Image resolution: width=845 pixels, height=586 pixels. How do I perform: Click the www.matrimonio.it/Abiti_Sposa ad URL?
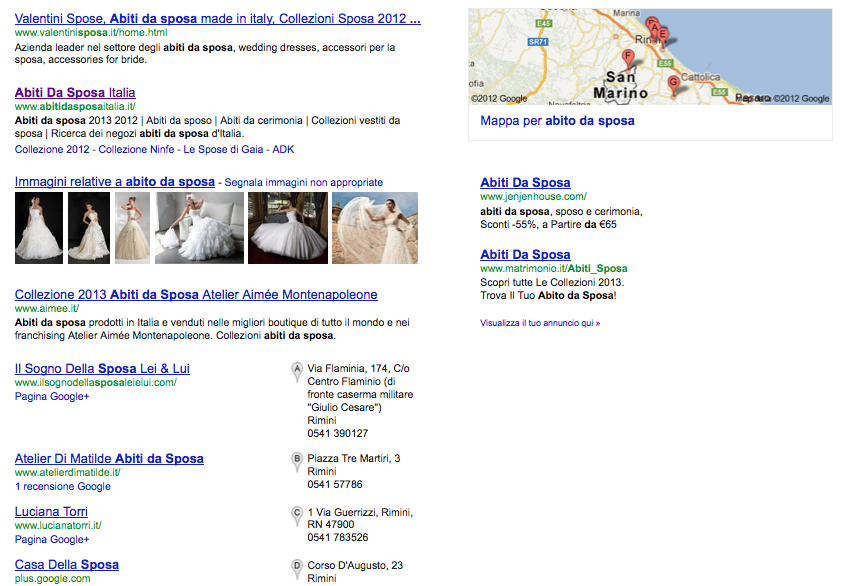click(553, 268)
